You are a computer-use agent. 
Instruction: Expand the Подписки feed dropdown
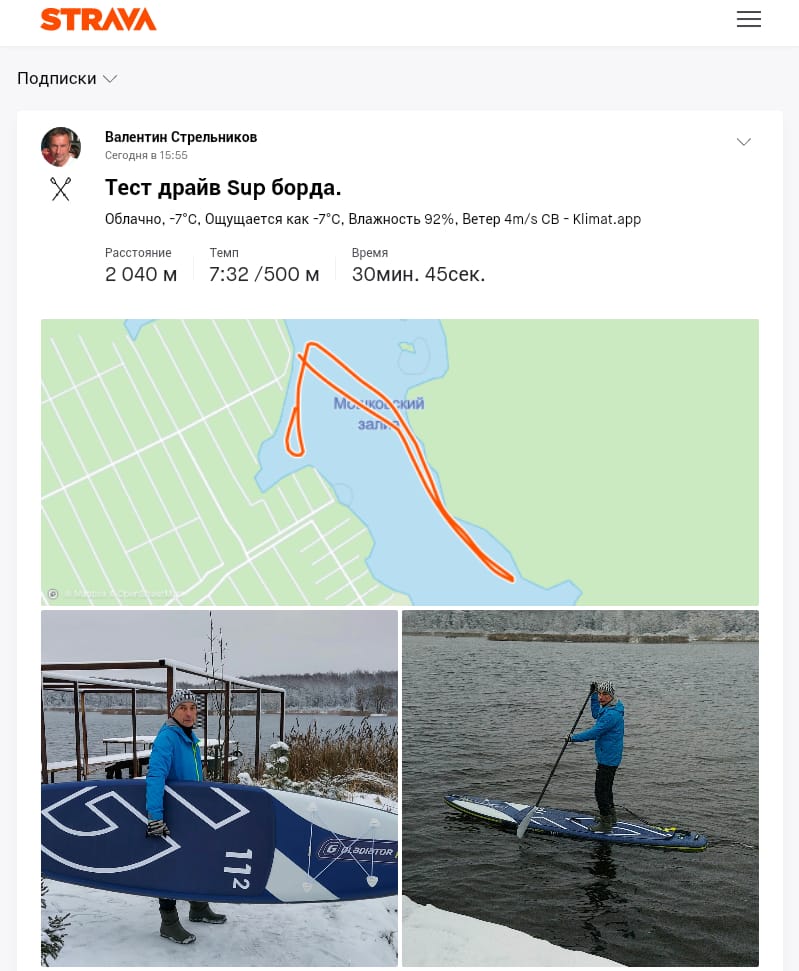coord(67,79)
